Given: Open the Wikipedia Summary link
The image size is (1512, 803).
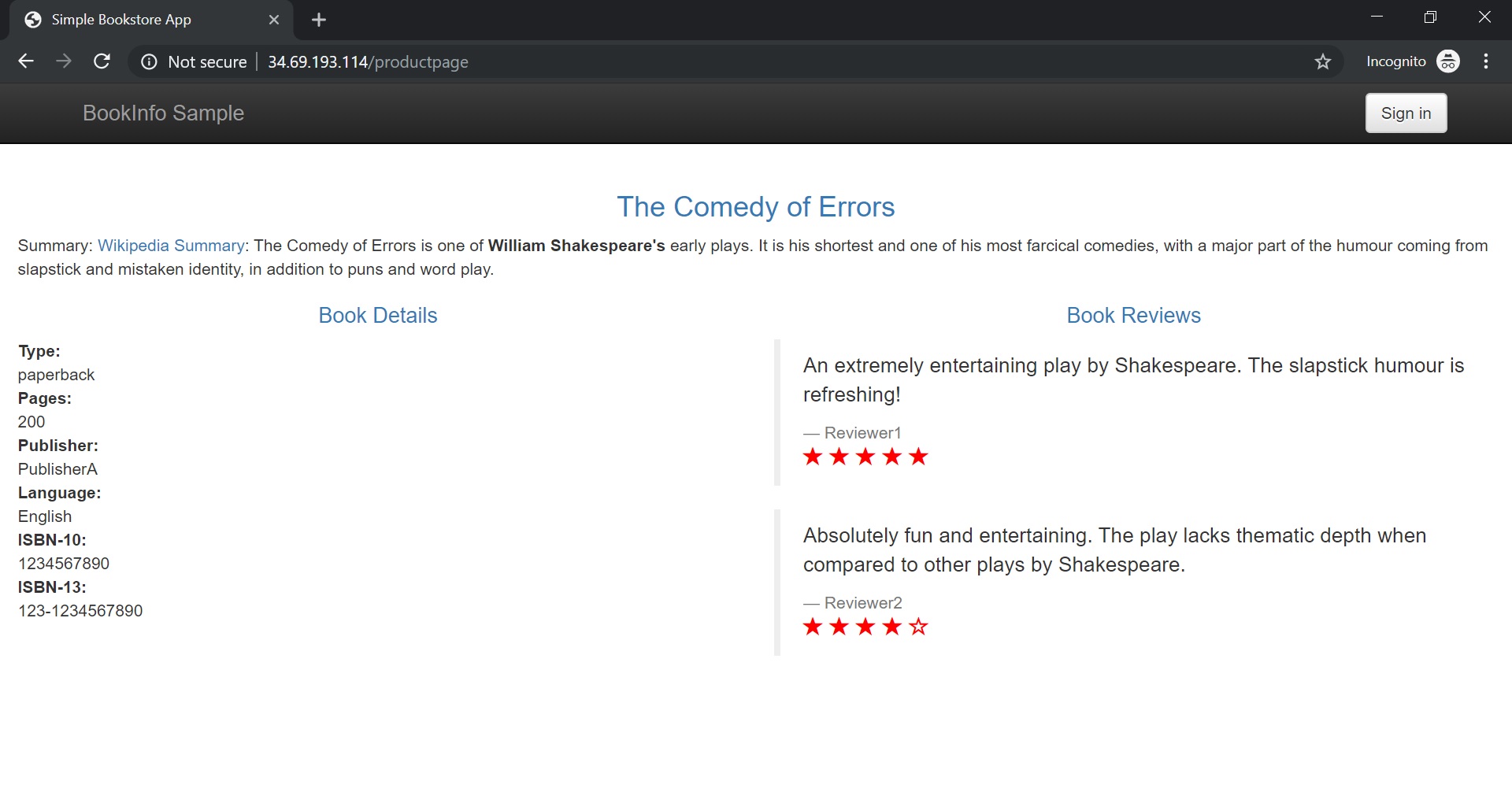Looking at the screenshot, I should (x=171, y=246).
